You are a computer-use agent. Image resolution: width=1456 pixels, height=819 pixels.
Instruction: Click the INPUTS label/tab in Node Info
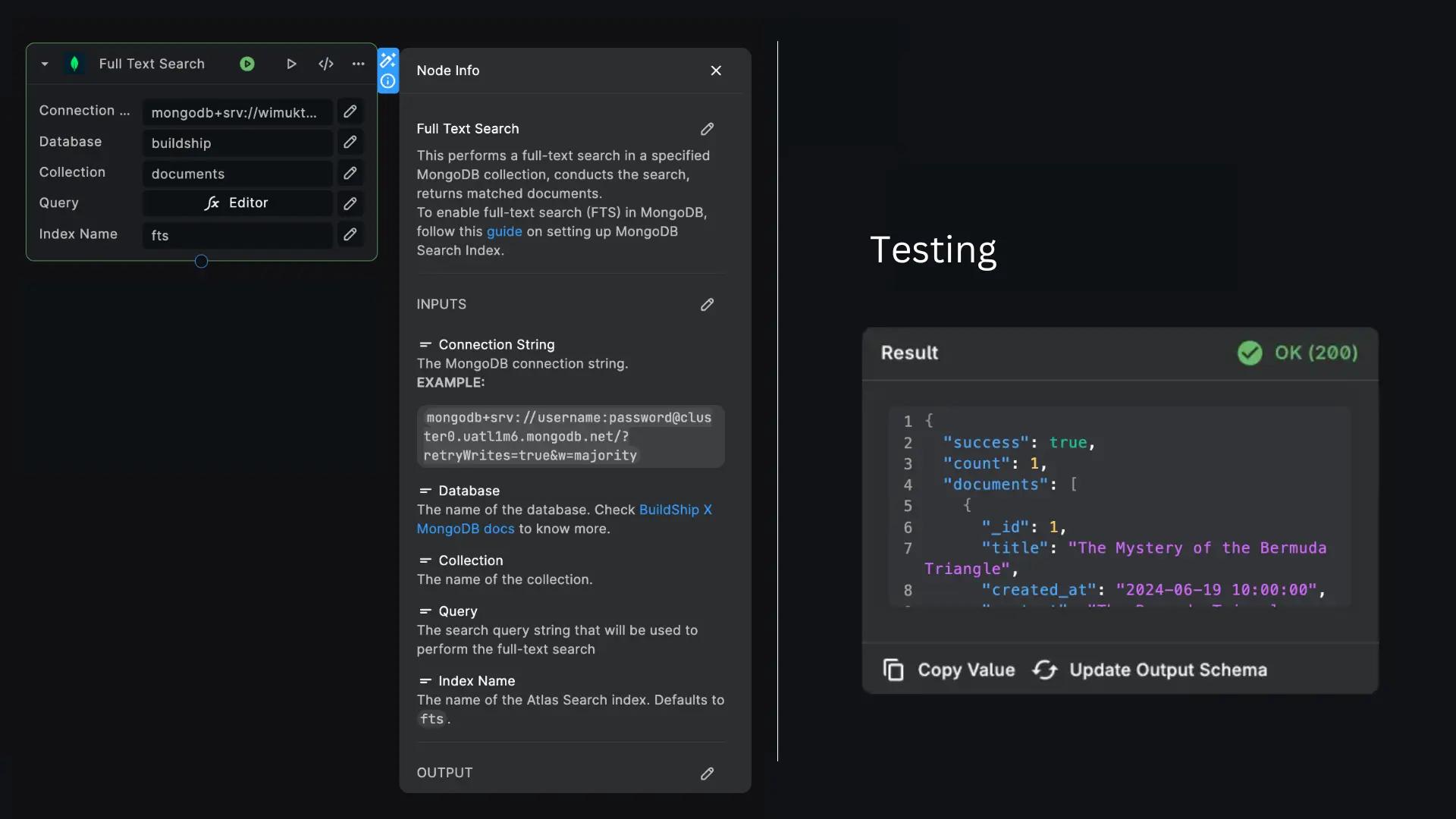pyautogui.click(x=441, y=305)
